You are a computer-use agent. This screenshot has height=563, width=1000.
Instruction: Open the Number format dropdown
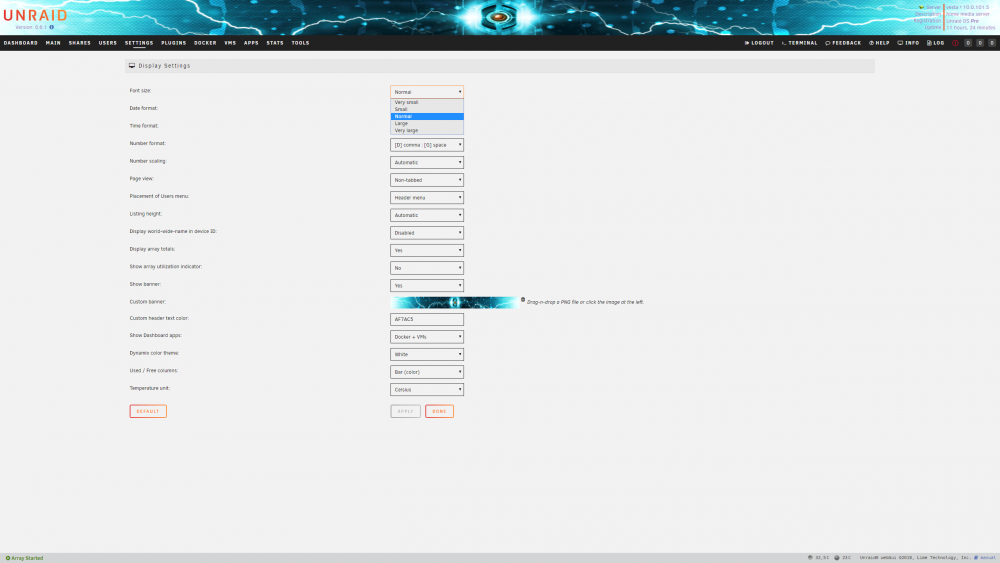[x=427, y=145]
